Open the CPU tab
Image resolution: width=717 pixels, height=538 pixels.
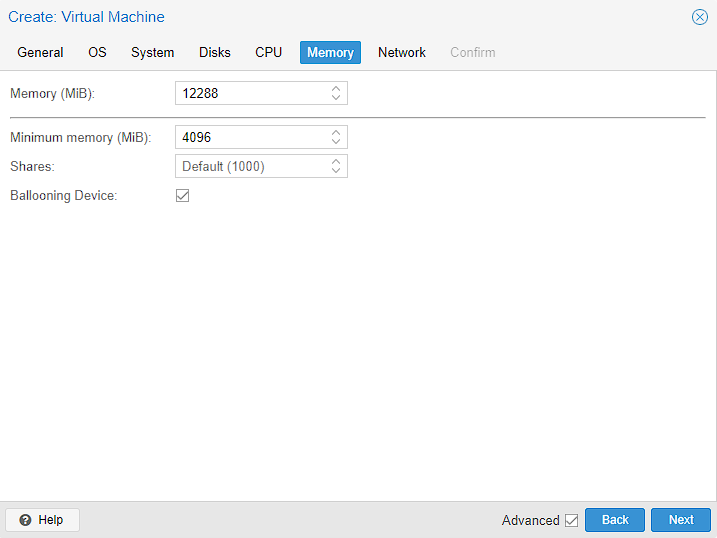(268, 52)
